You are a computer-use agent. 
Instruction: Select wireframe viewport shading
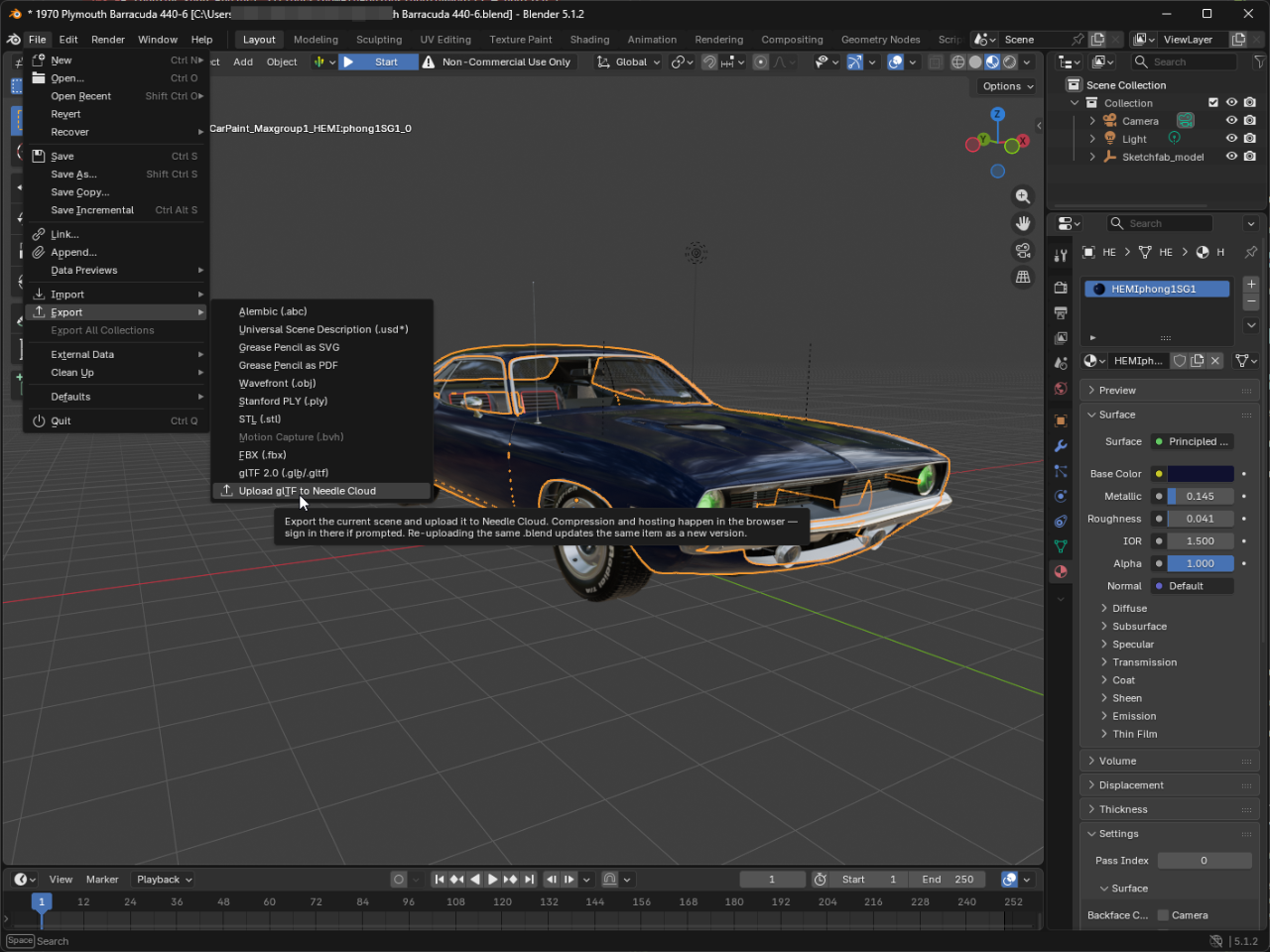pyautogui.click(x=957, y=61)
